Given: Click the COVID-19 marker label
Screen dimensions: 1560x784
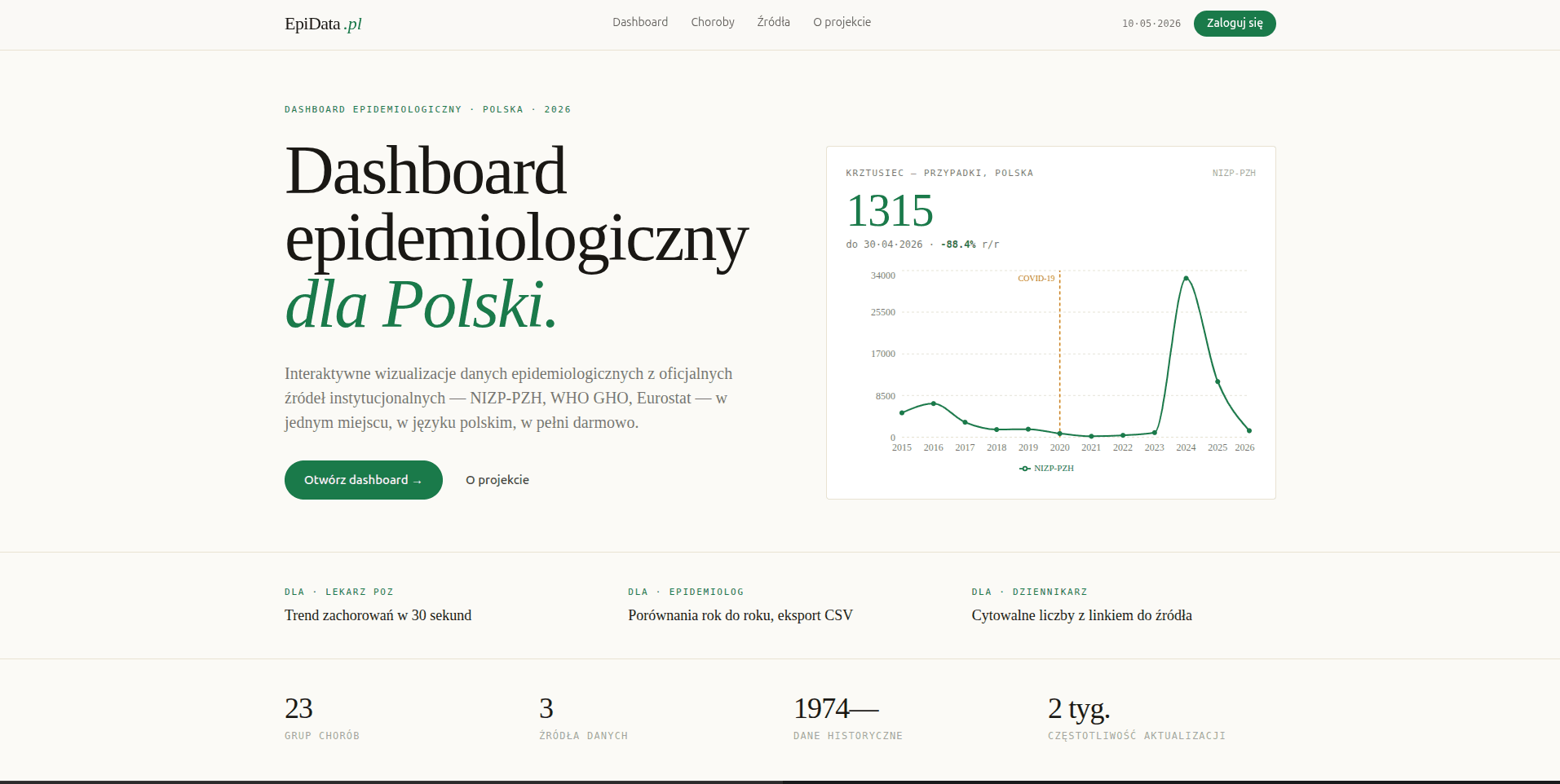Looking at the screenshot, I should point(1036,279).
